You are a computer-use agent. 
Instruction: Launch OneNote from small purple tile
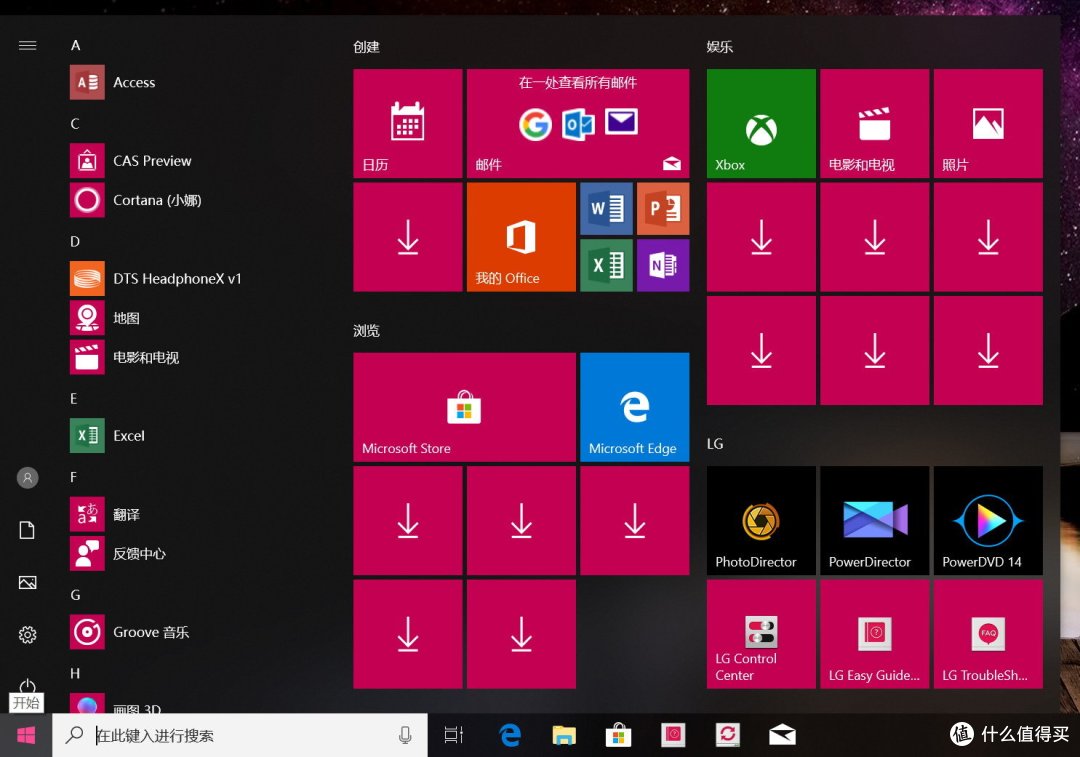coord(663,265)
